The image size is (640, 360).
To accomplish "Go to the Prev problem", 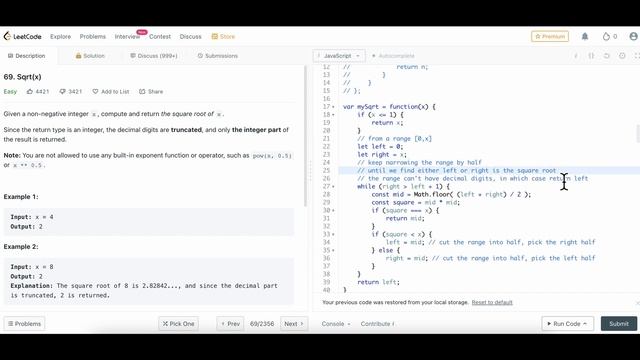I will pyautogui.click(x=230, y=324).
